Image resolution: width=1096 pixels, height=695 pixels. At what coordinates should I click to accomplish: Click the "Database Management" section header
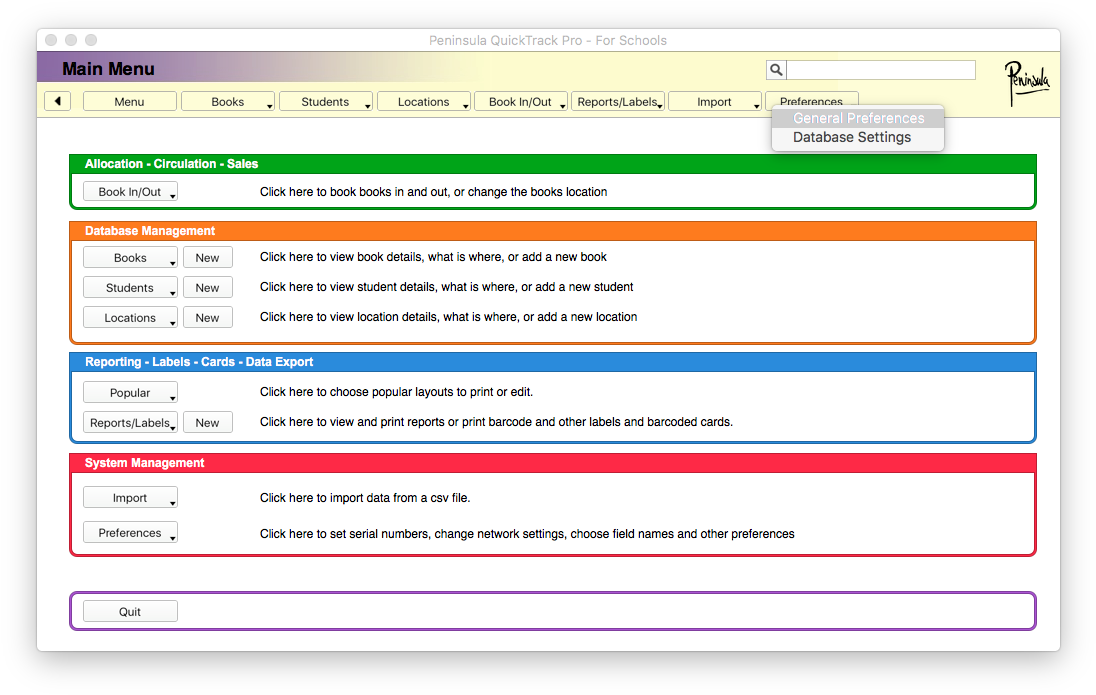pos(150,231)
